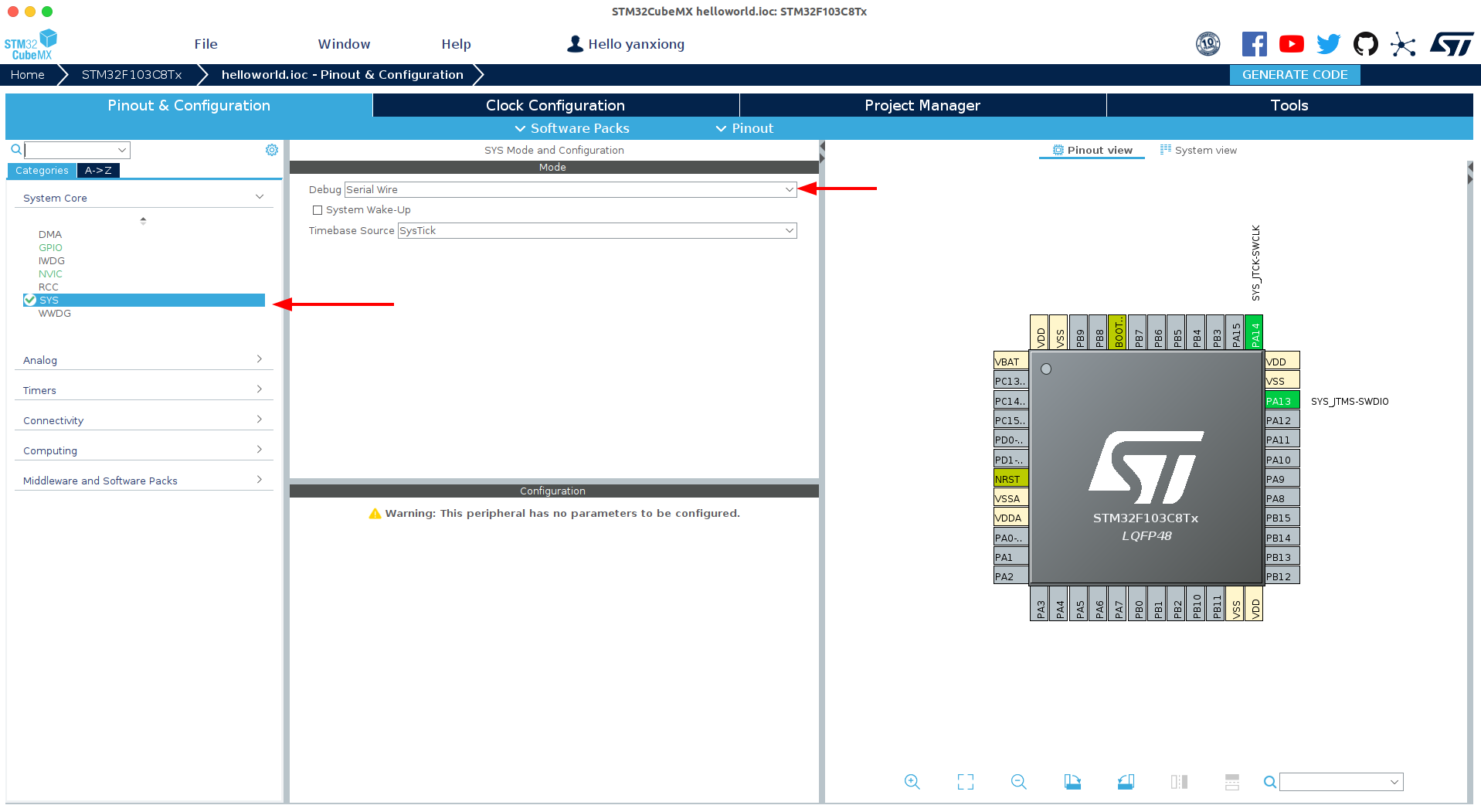Open the Facebook icon link
Screen dimensions: 1481x812
(x=1254, y=44)
